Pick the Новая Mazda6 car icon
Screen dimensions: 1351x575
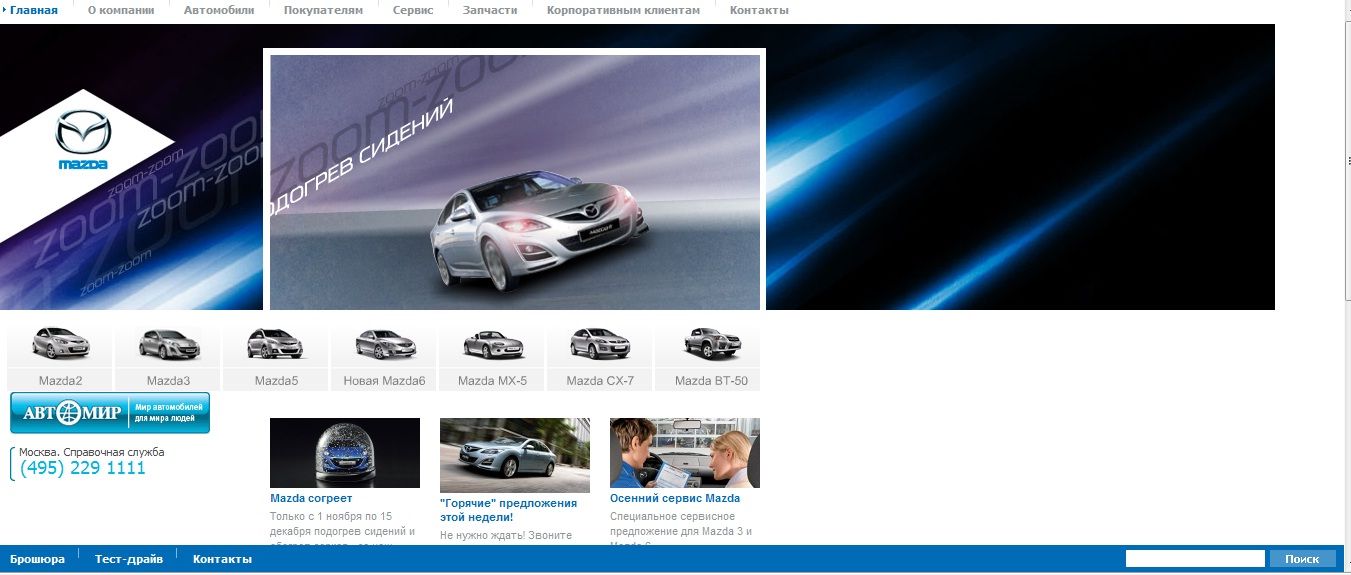(x=384, y=344)
